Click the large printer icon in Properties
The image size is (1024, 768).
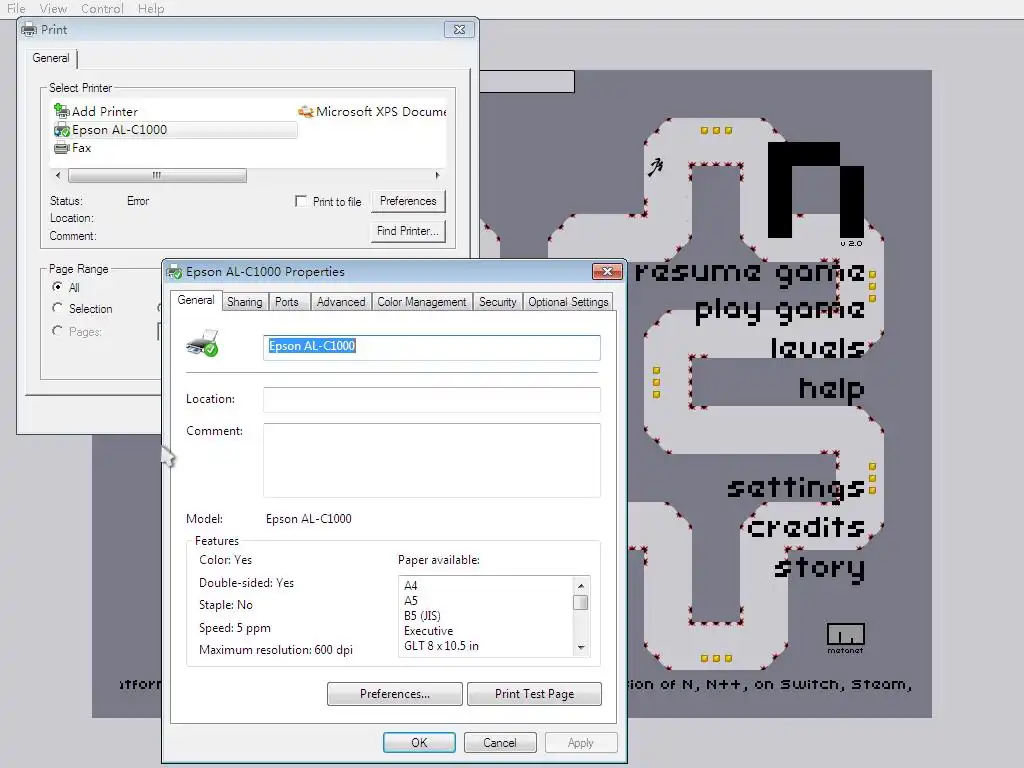tap(202, 344)
